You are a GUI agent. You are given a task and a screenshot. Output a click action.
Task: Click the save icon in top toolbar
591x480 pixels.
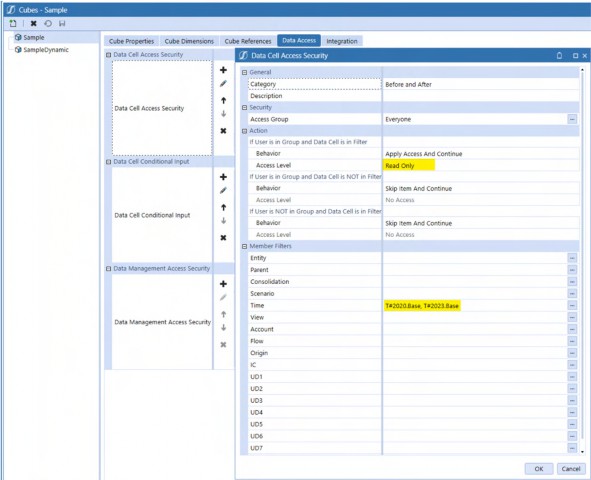(x=62, y=23)
